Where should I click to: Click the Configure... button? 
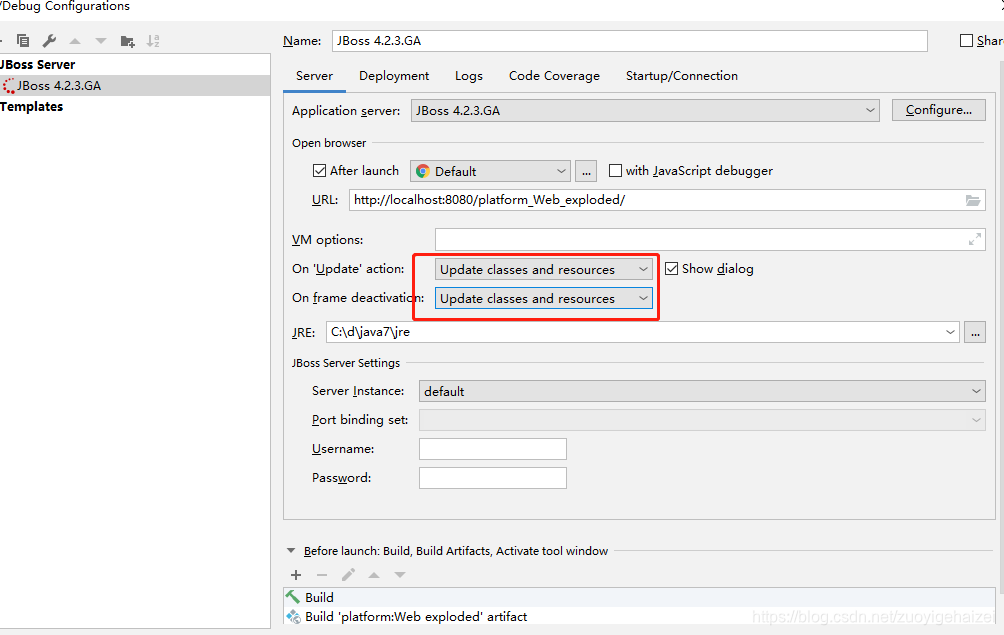pos(939,110)
